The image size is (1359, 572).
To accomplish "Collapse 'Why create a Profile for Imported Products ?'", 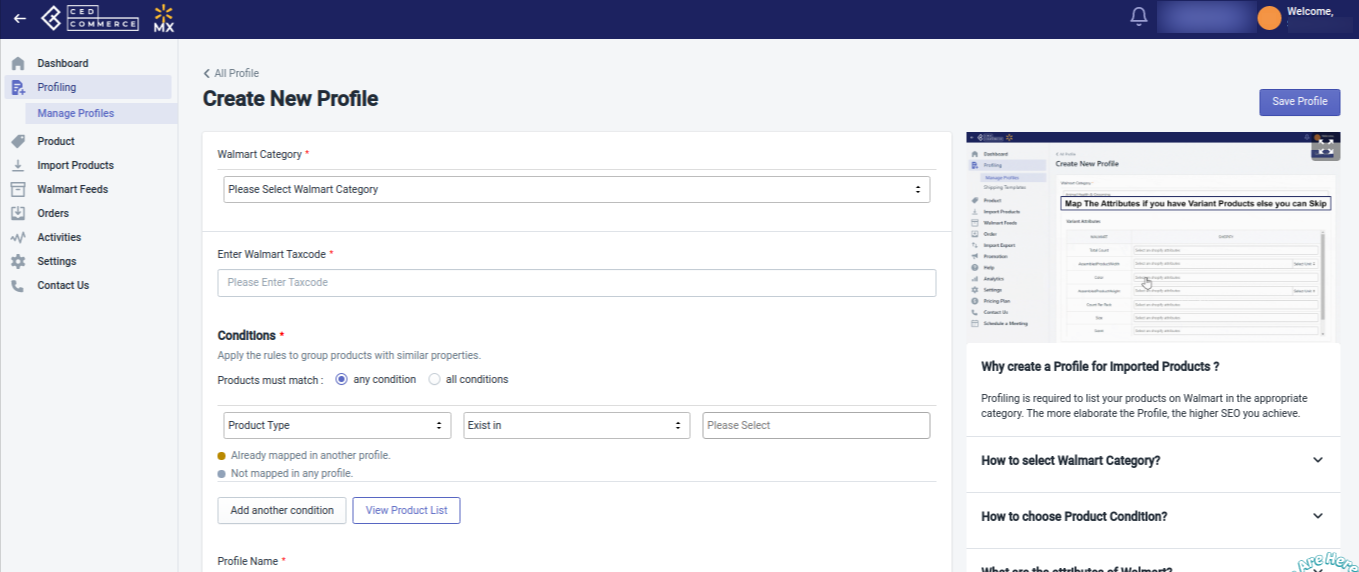I will [1100, 366].
